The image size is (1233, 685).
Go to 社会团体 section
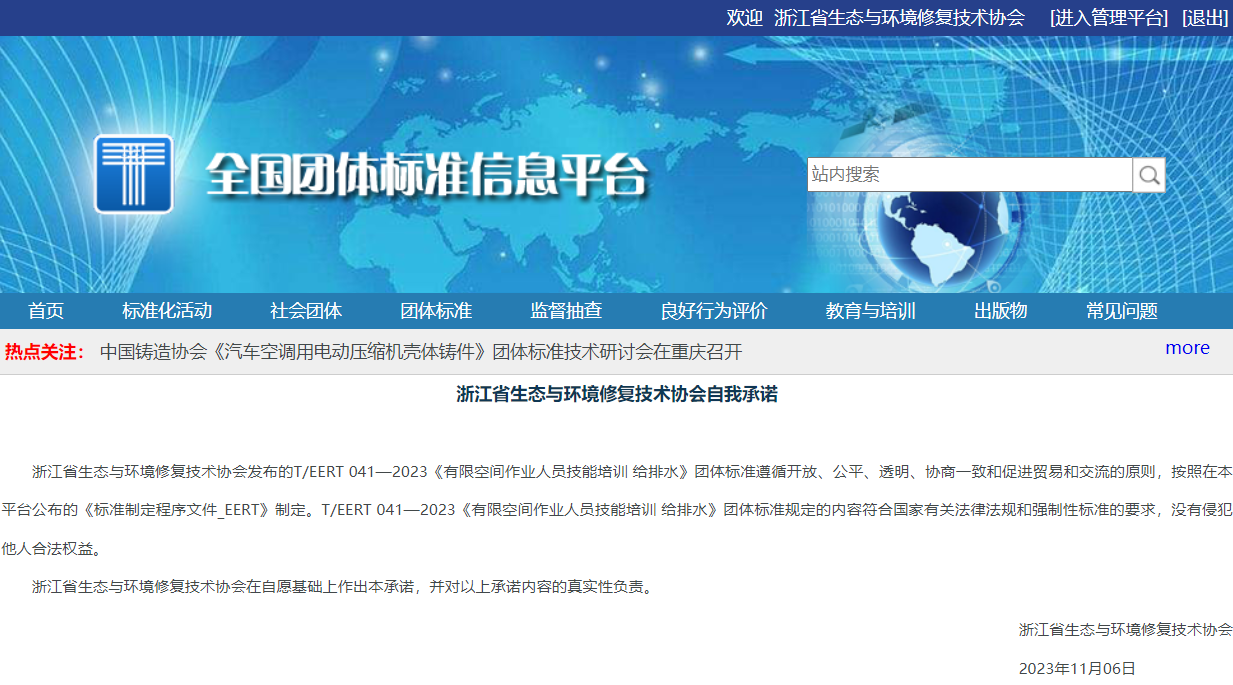(306, 311)
